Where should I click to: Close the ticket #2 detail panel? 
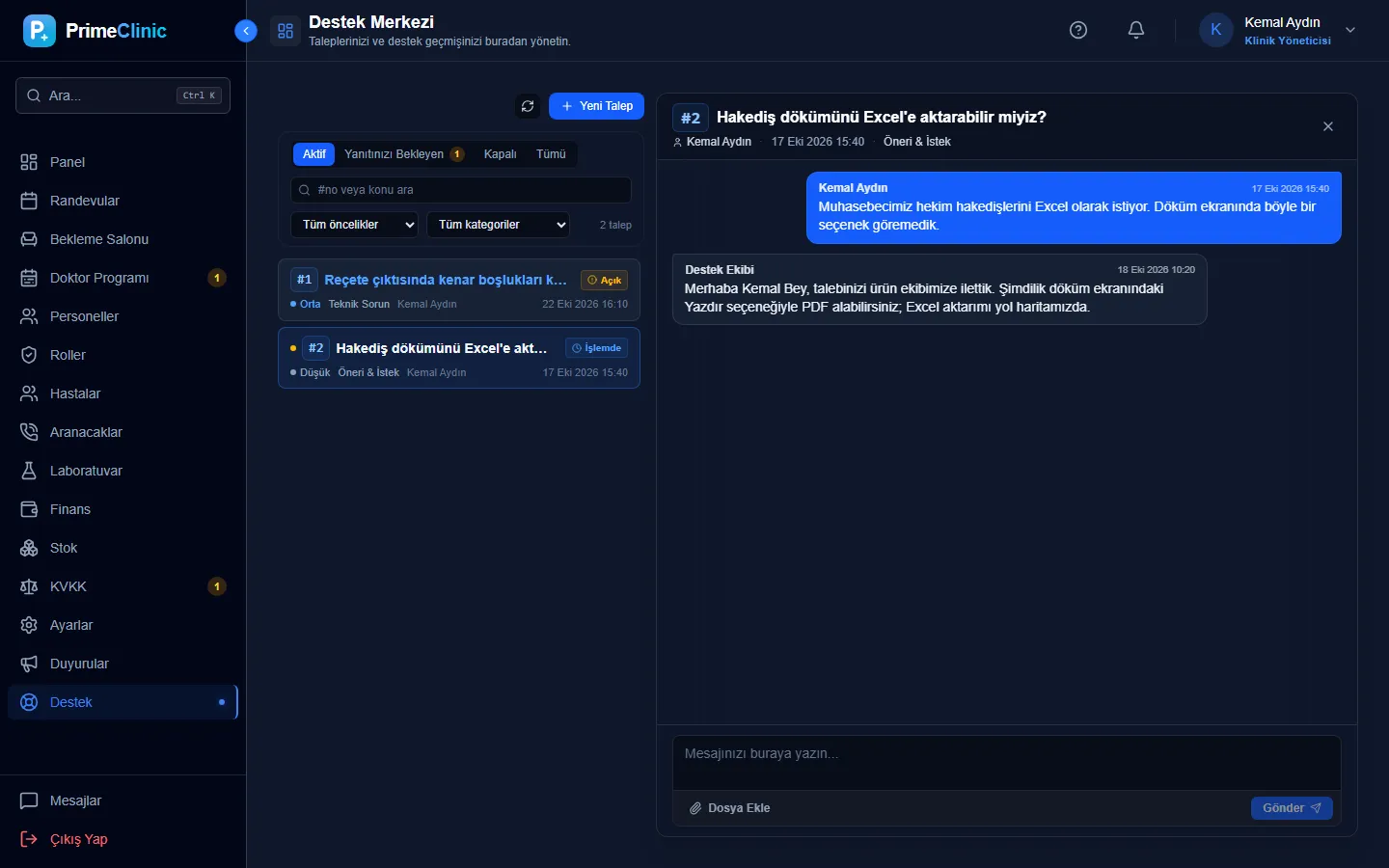tap(1328, 126)
